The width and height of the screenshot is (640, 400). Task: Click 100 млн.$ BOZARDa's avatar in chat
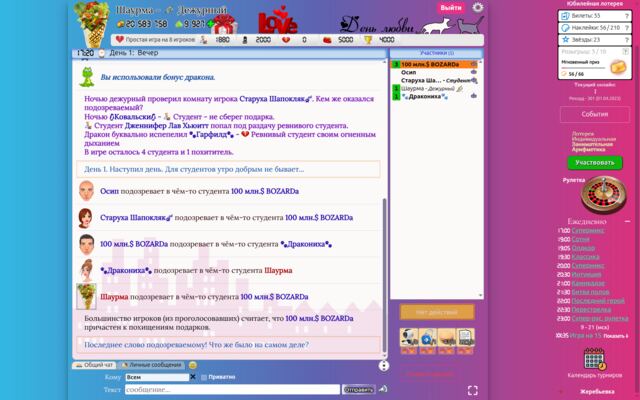coord(86,244)
